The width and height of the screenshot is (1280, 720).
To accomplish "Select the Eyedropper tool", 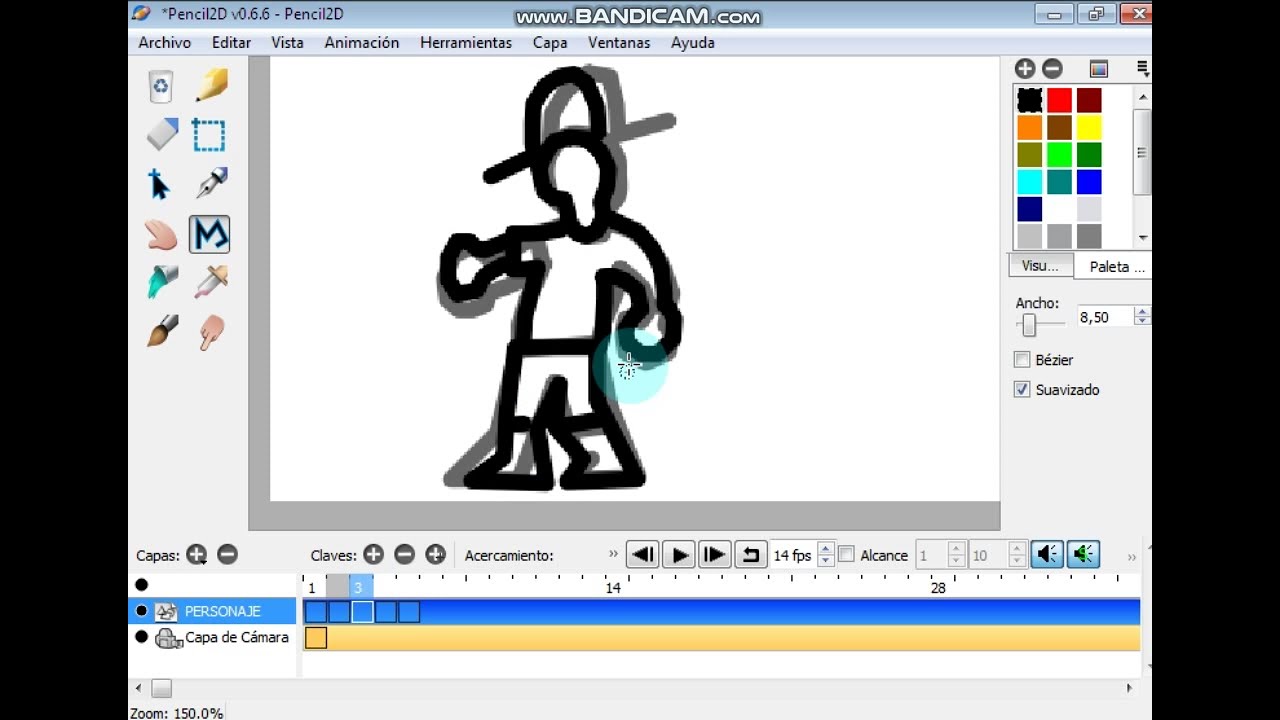I will [x=211, y=282].
